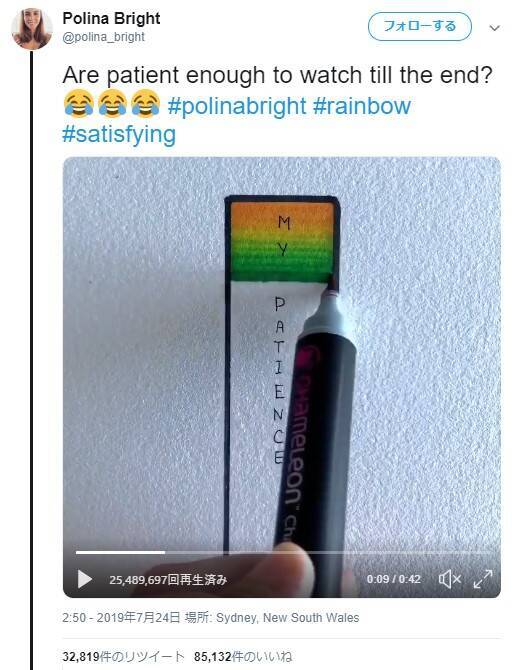The width and height of the screenshot is (527, 670).
Task: Click the Polina Bright display name
Action: click(x=111, y=18)
